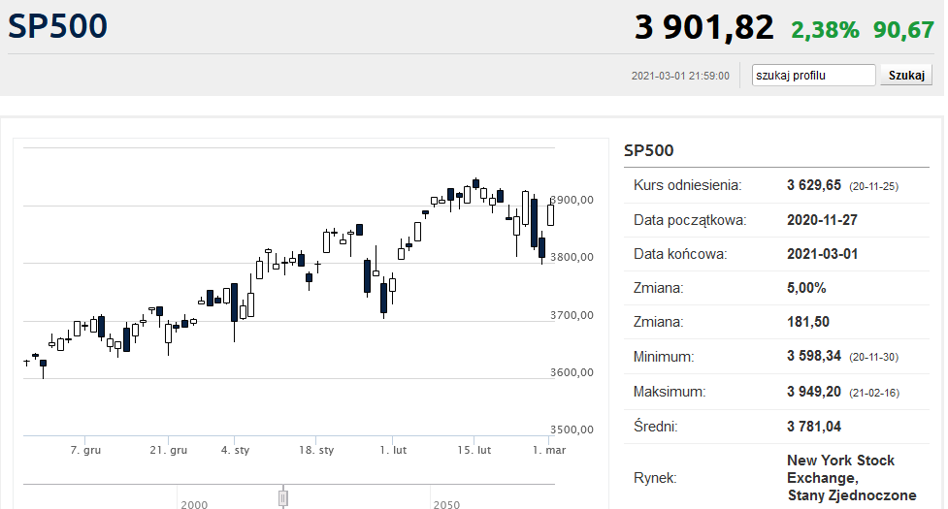Grab the chart range slider handle
This screenshot has height=509, width=948.
click(x=283, y=498)
